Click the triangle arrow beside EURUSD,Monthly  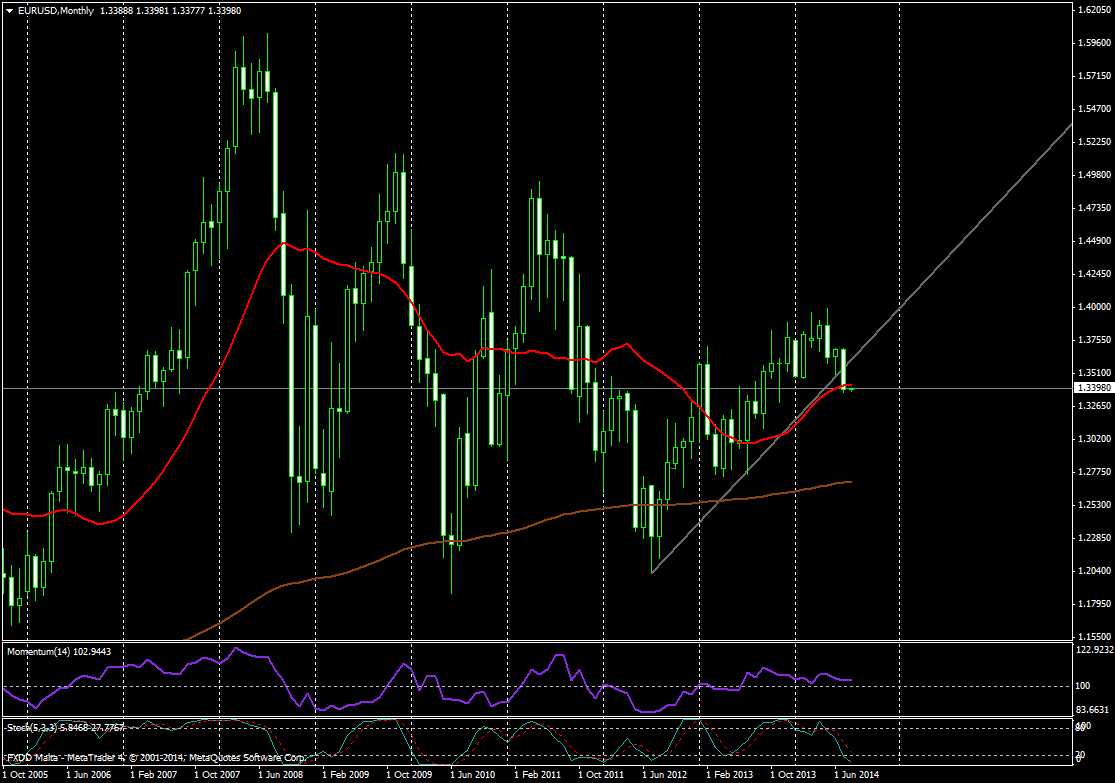pyautogui.click(x=8, y=10)
